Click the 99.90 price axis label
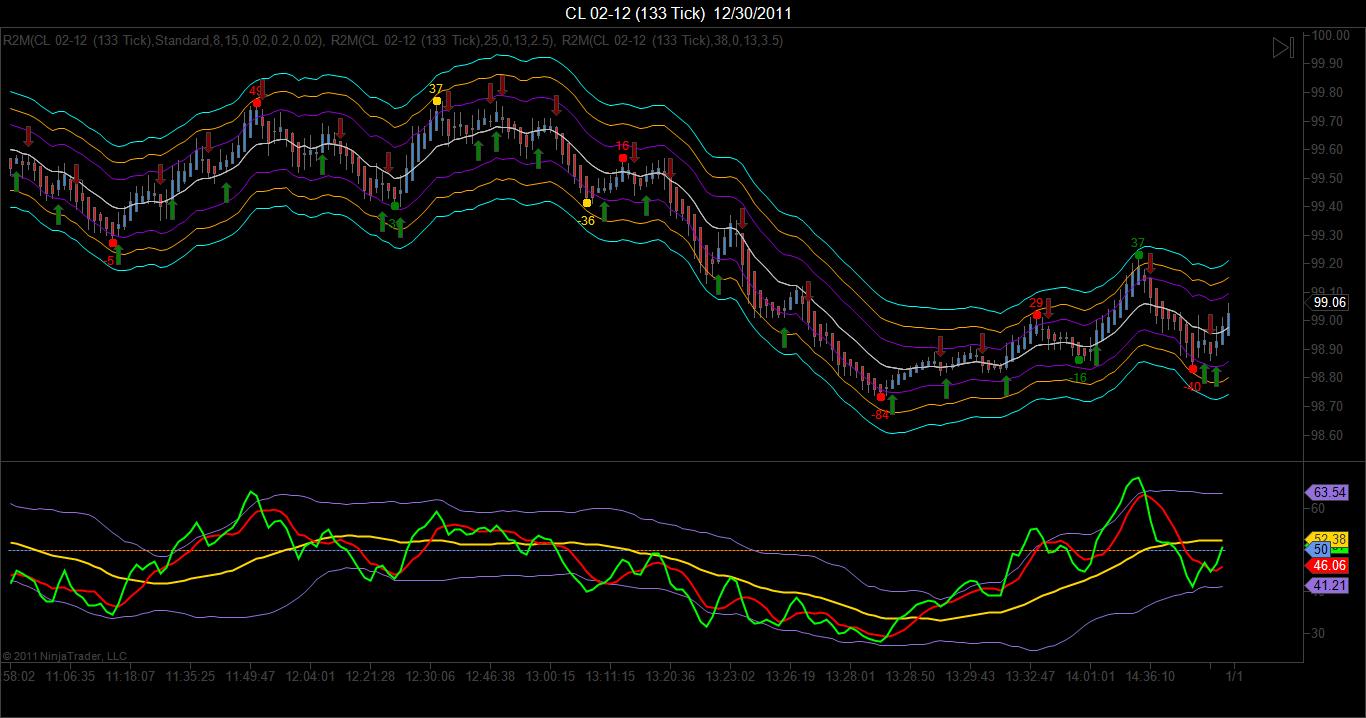 click(1327, 63)
